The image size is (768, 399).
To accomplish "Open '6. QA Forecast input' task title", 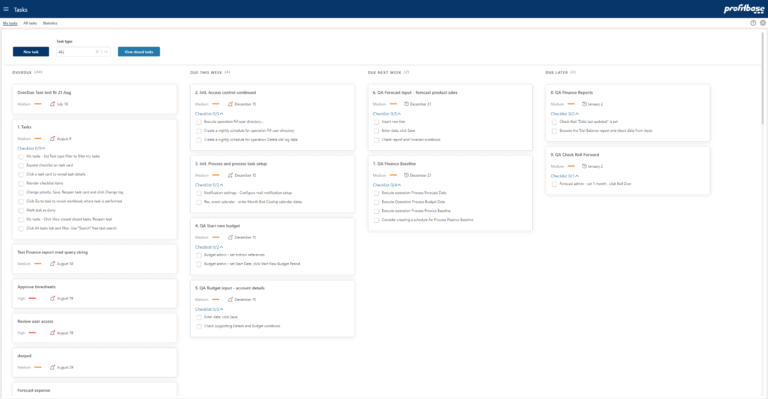I will coord(415,93).
